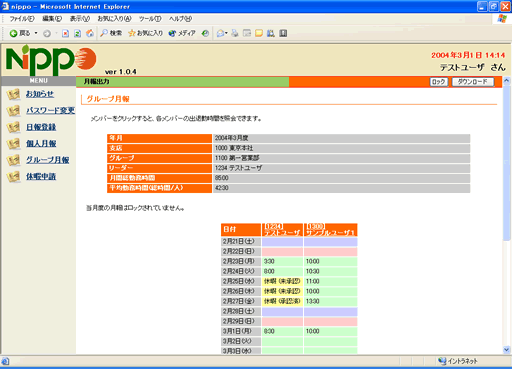Click the icon beside 休暇申請
Screen dimensions: 512x369
point(14,177)
